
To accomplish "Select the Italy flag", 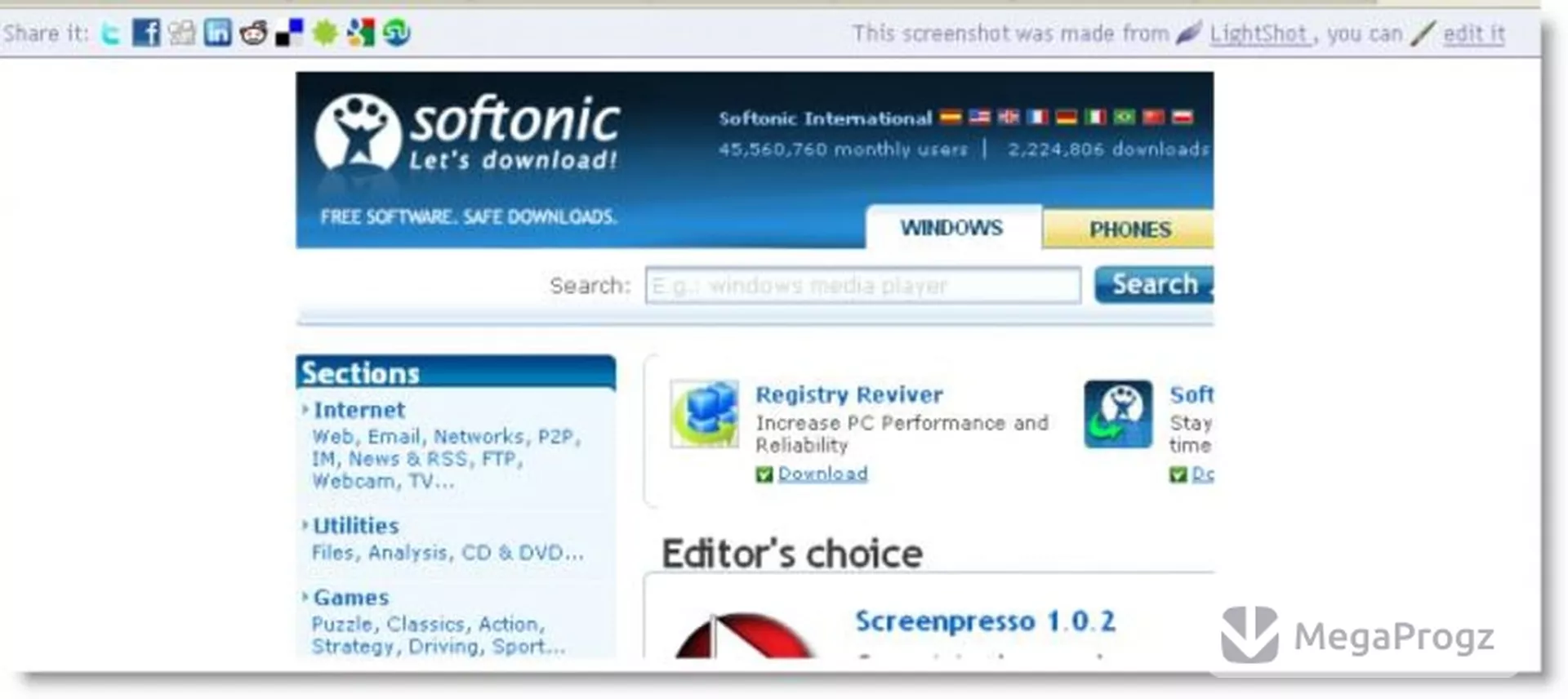I will coord(1096,118).
